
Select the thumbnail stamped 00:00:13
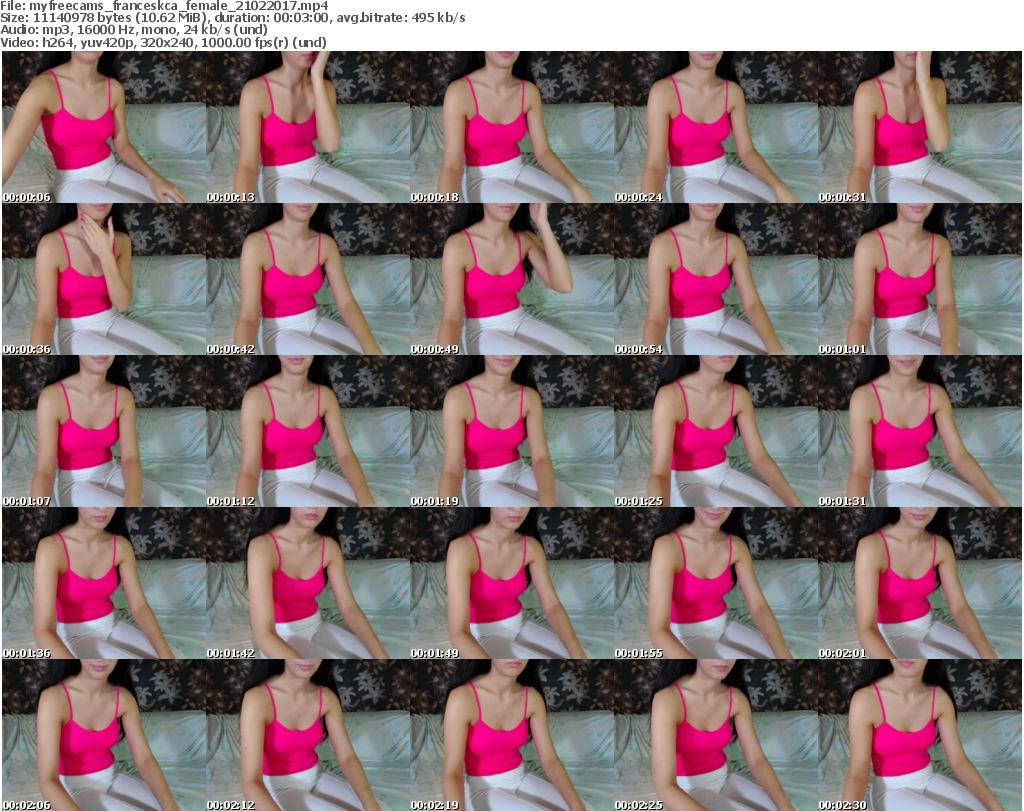tap(308, 127)
